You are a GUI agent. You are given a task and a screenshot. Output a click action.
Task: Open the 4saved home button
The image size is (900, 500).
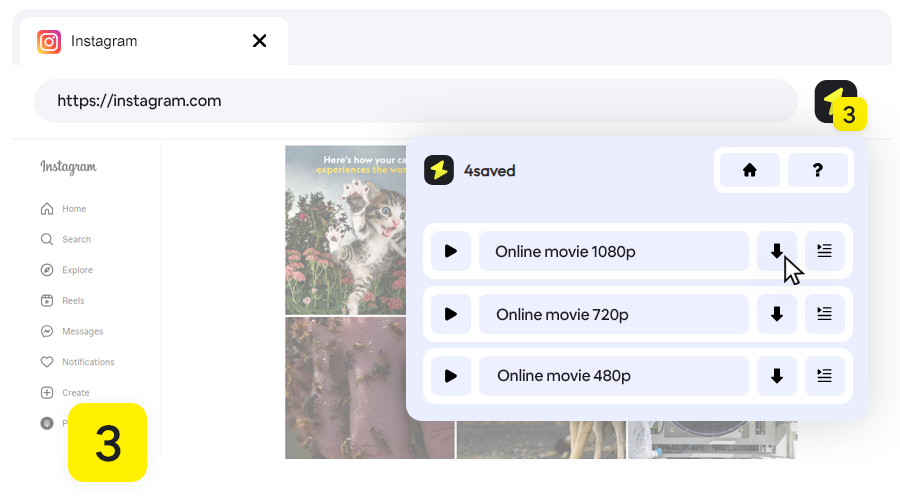[749, 170]
